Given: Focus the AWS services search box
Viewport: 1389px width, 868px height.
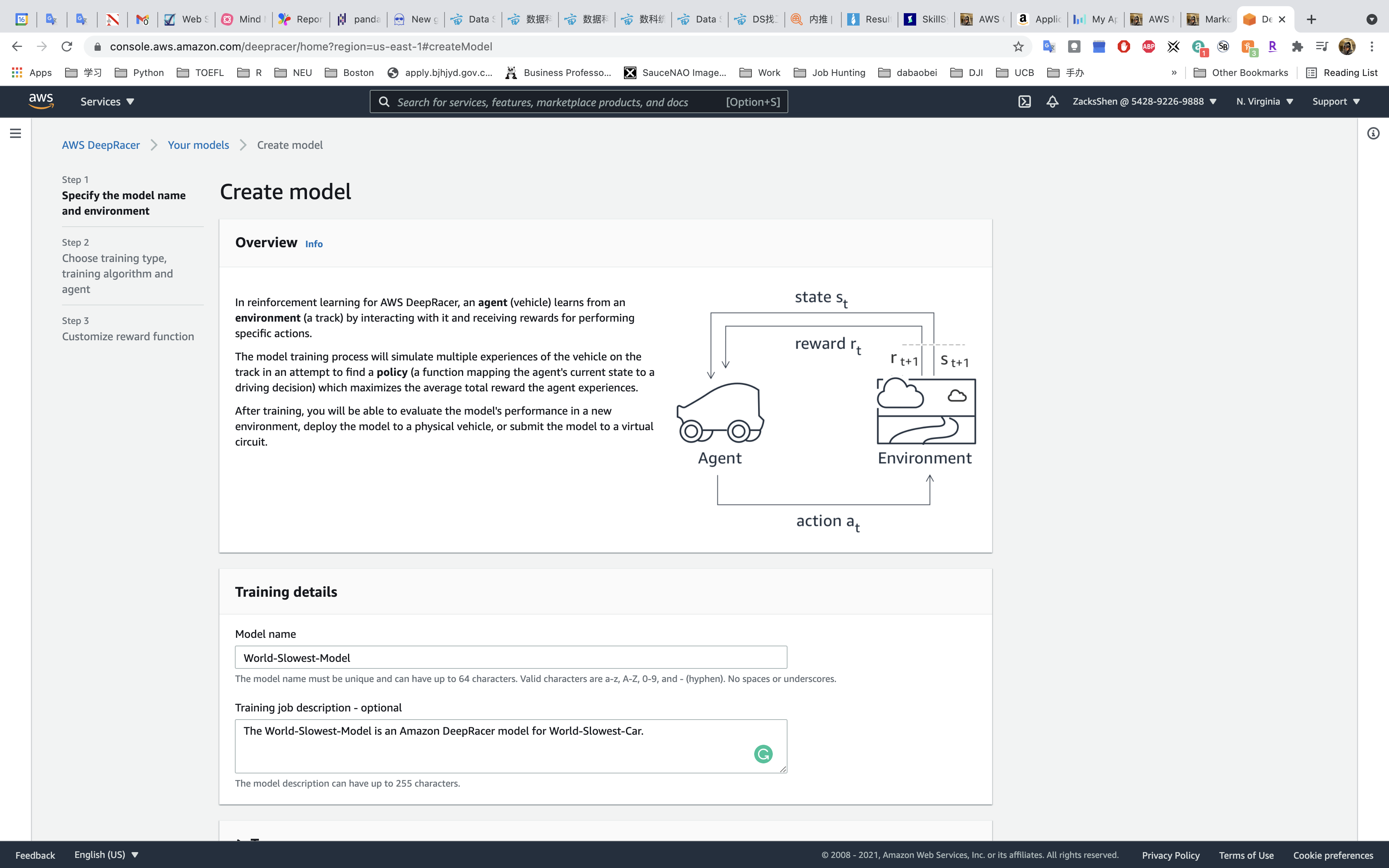Looking at the screenshot, I should [551, 102].
